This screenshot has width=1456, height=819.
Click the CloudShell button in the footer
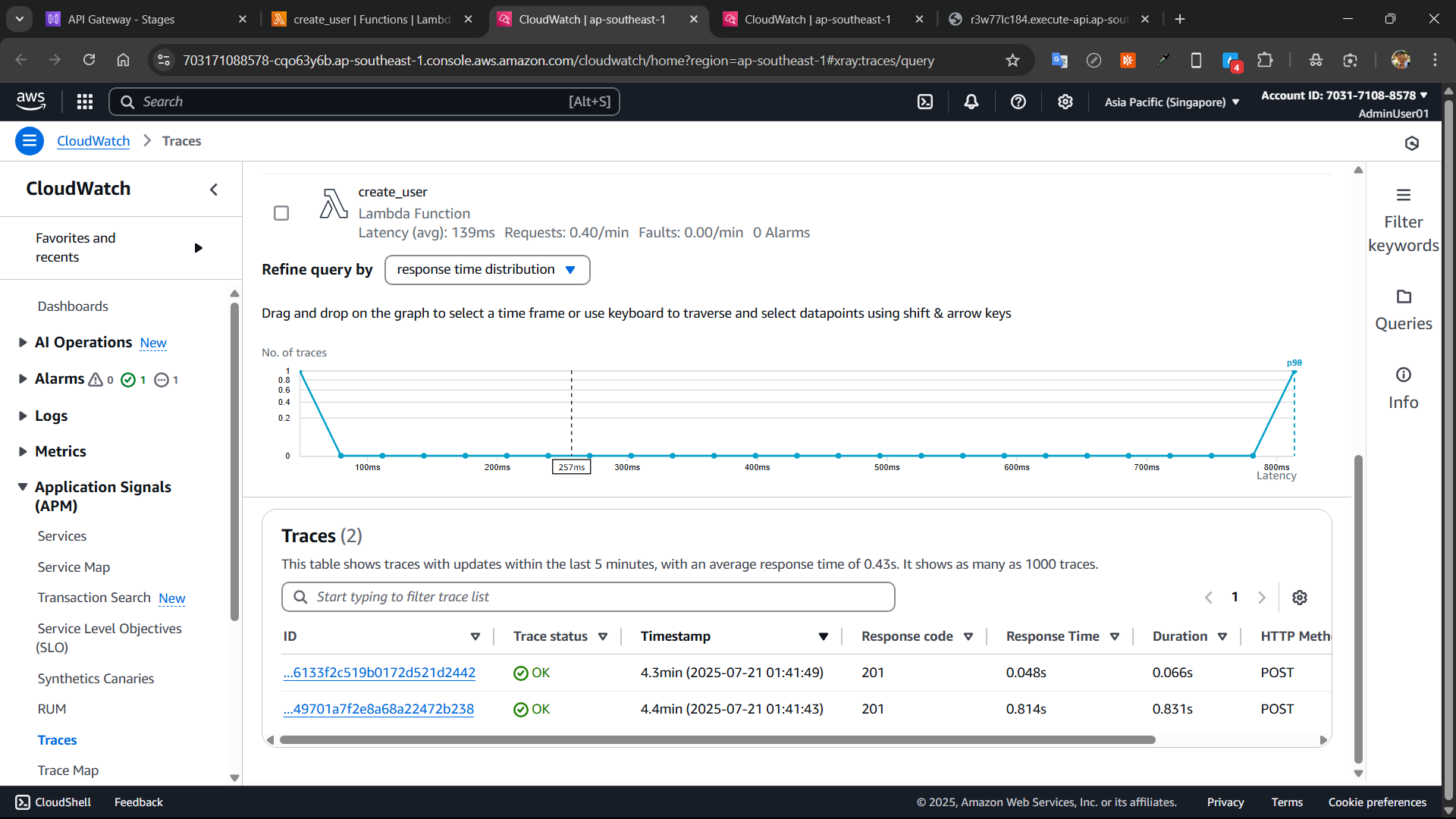53,802
